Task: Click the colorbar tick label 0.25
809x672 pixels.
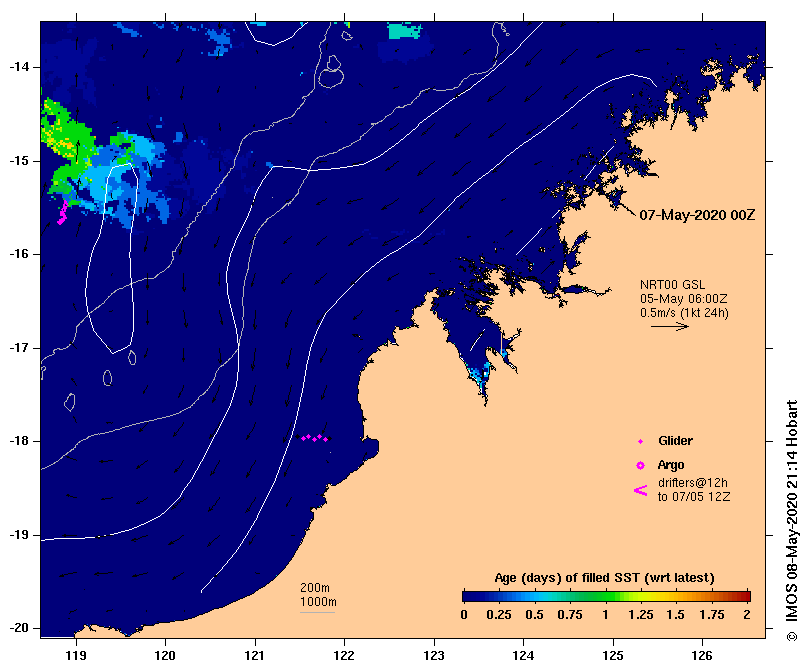Action: [x=499, y=615]
